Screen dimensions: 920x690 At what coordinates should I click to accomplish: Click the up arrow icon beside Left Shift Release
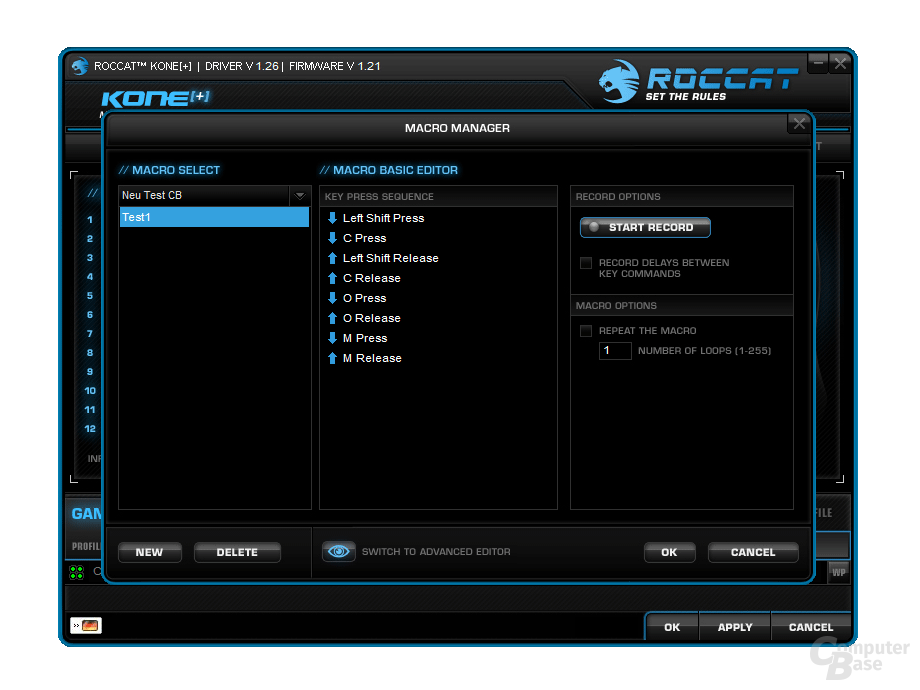coord(332,258)
